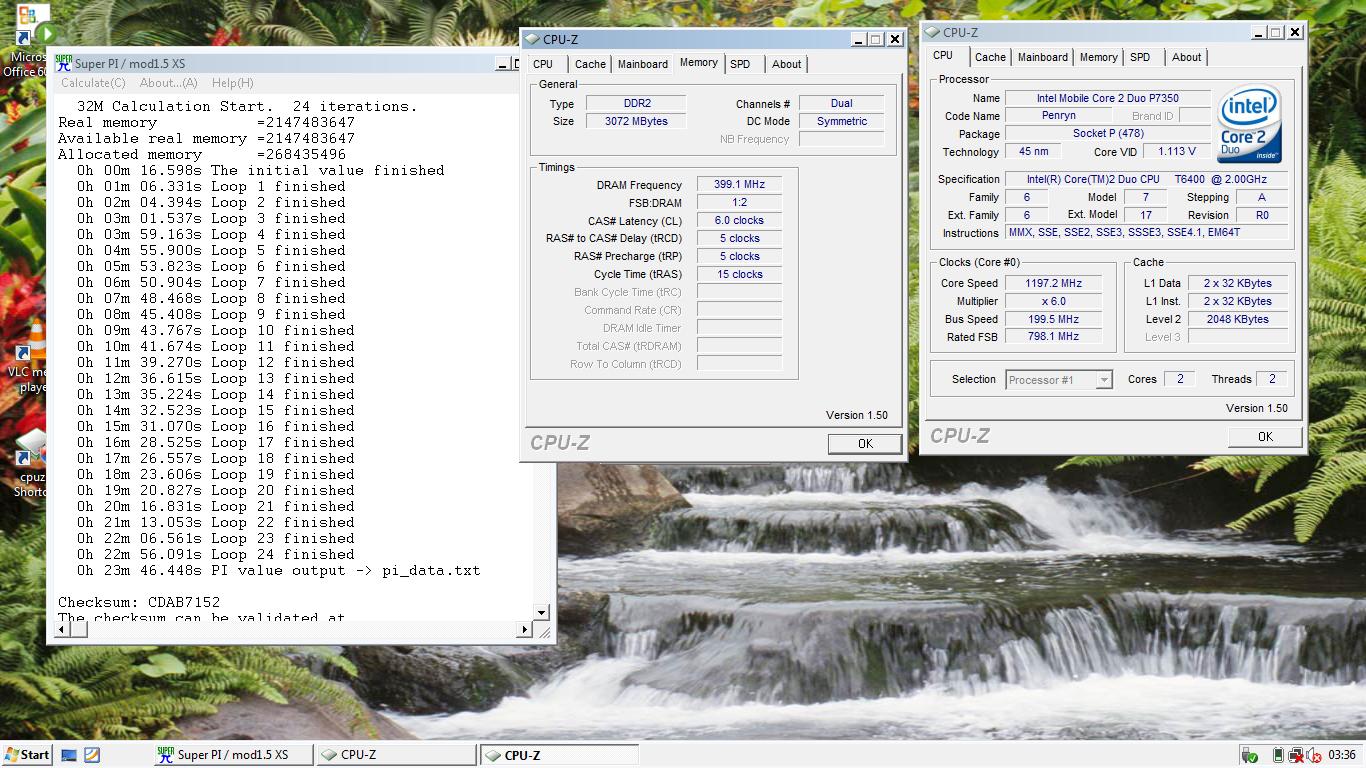Click the battery tray icon

[x=1278, y=755]
